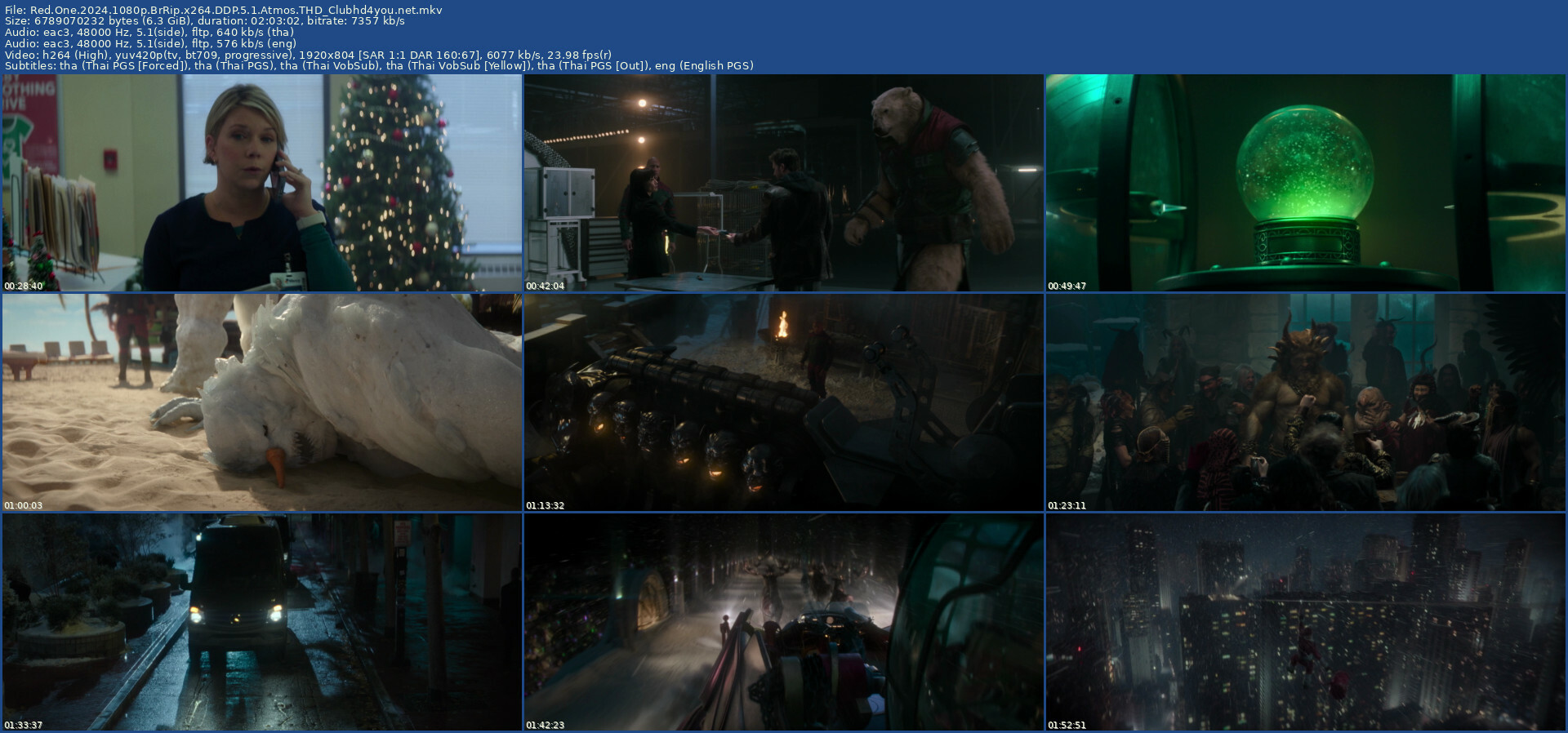The width and height of the screenshot is (1568, 733).
Task: Click the file name line starting 'File: Red.One.2024'
Action: (224, 10)
